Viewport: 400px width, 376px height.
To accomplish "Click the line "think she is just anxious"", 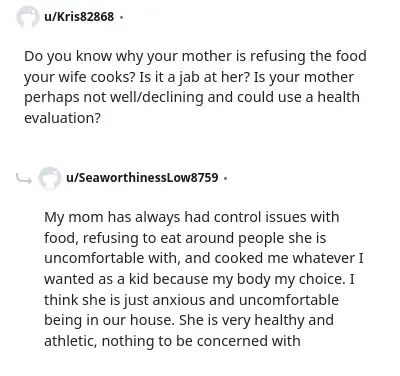I will (191, 300).
